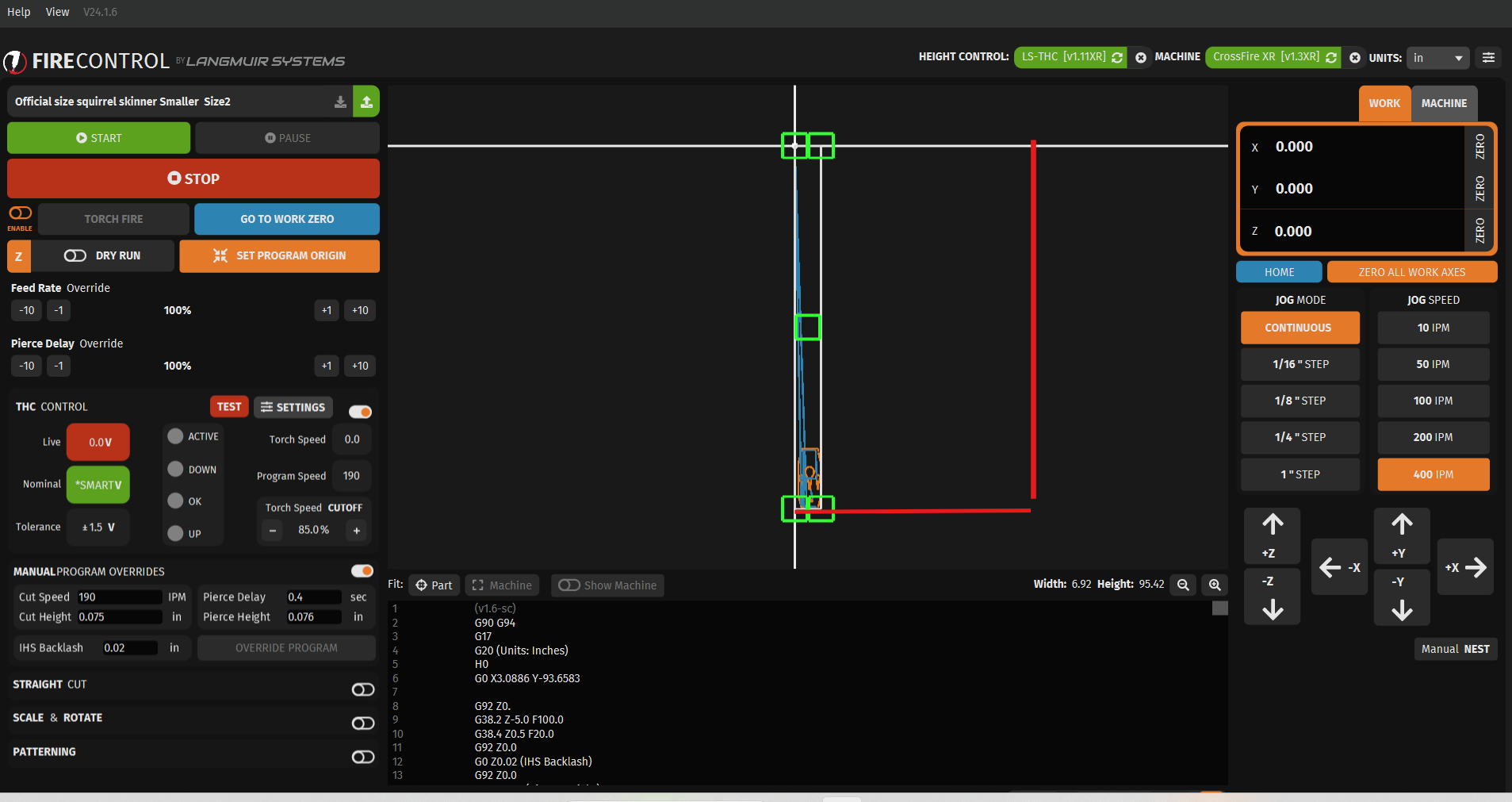1512x802 pixels.
Task: Click the download icon beside file name
Action: pyautogui.click(x=340, y=102)
